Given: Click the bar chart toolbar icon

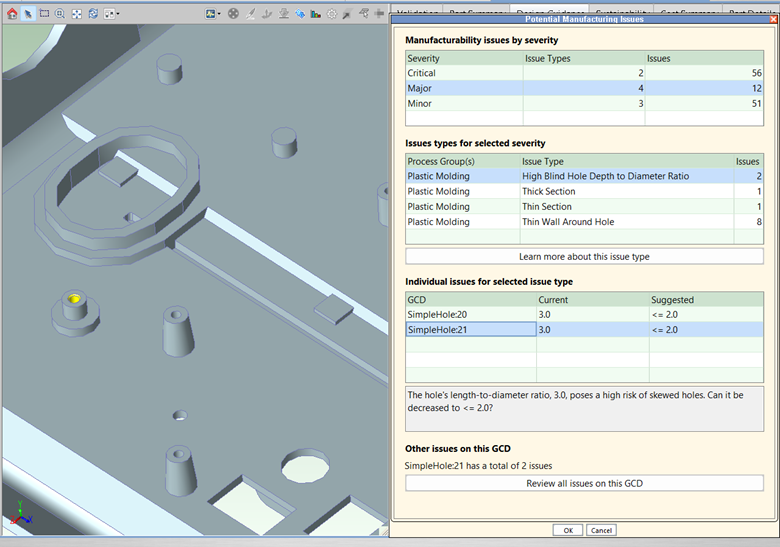Looking at the screenshot, I should (316, 14).
